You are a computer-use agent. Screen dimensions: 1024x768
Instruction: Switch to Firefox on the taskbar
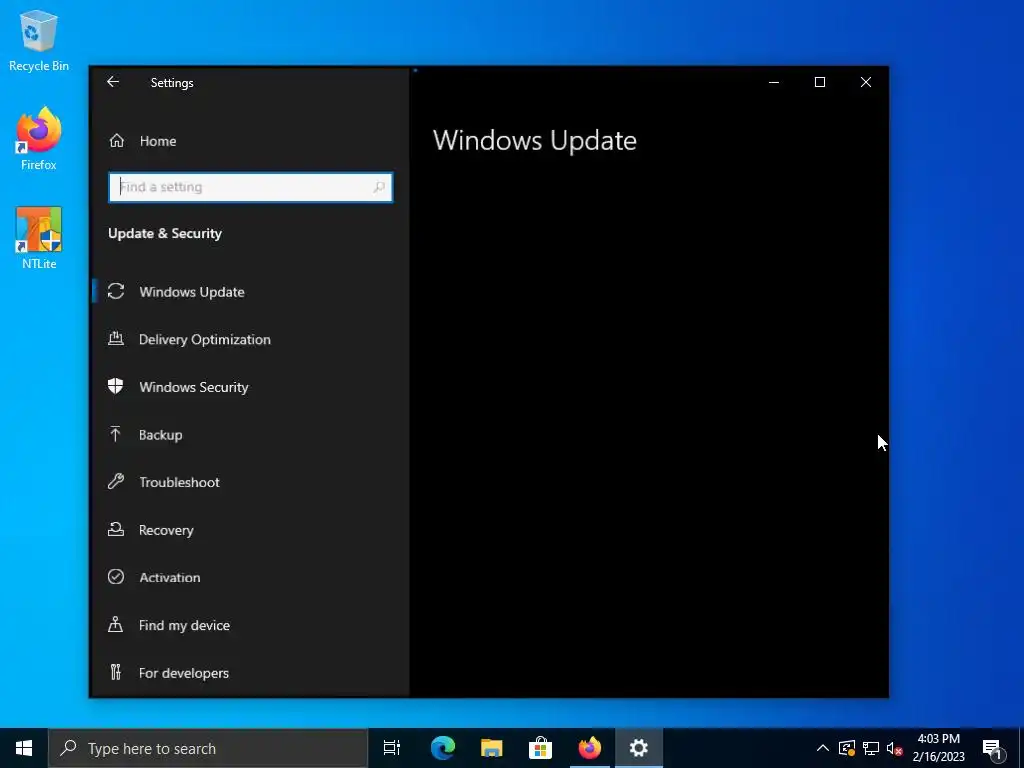(x=590, y=748)
